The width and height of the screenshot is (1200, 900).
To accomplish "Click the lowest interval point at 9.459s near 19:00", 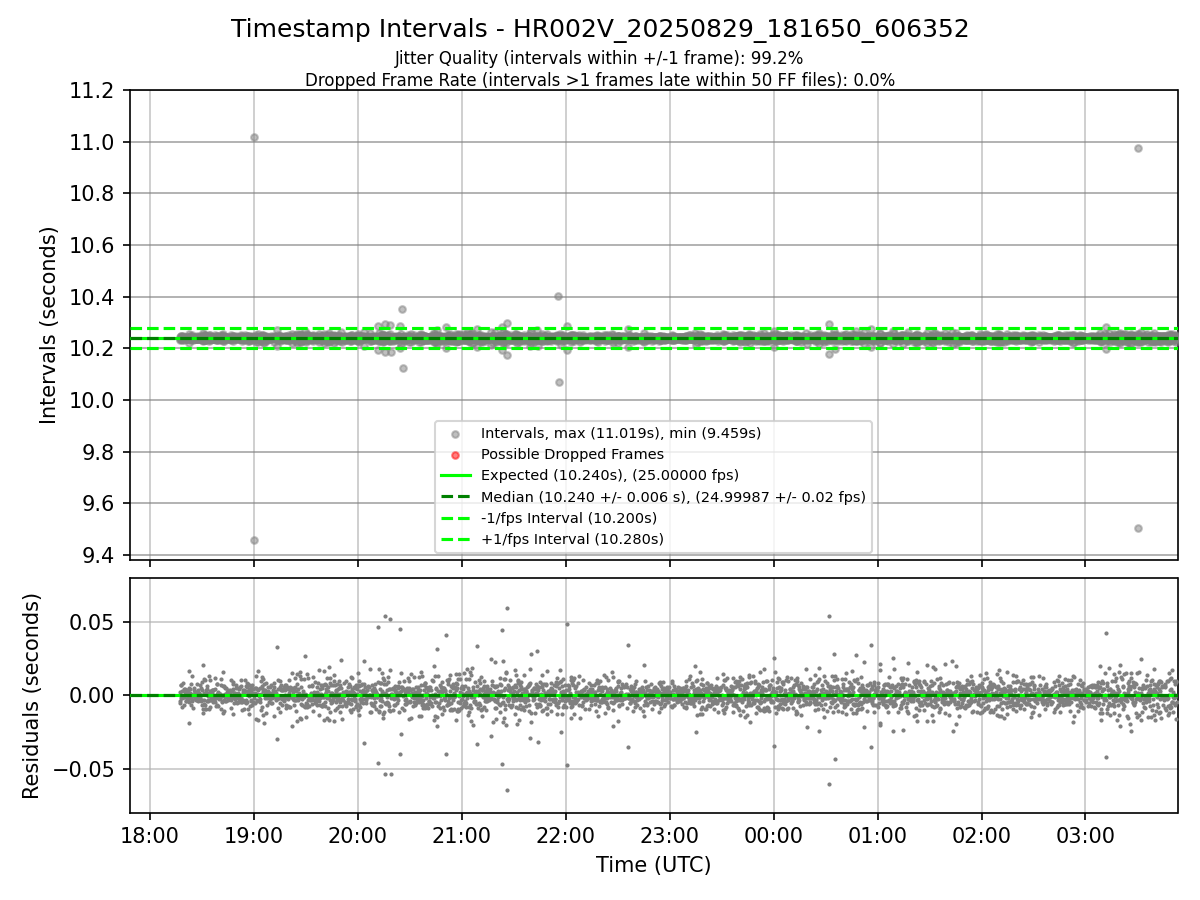I will pos(254,540).
